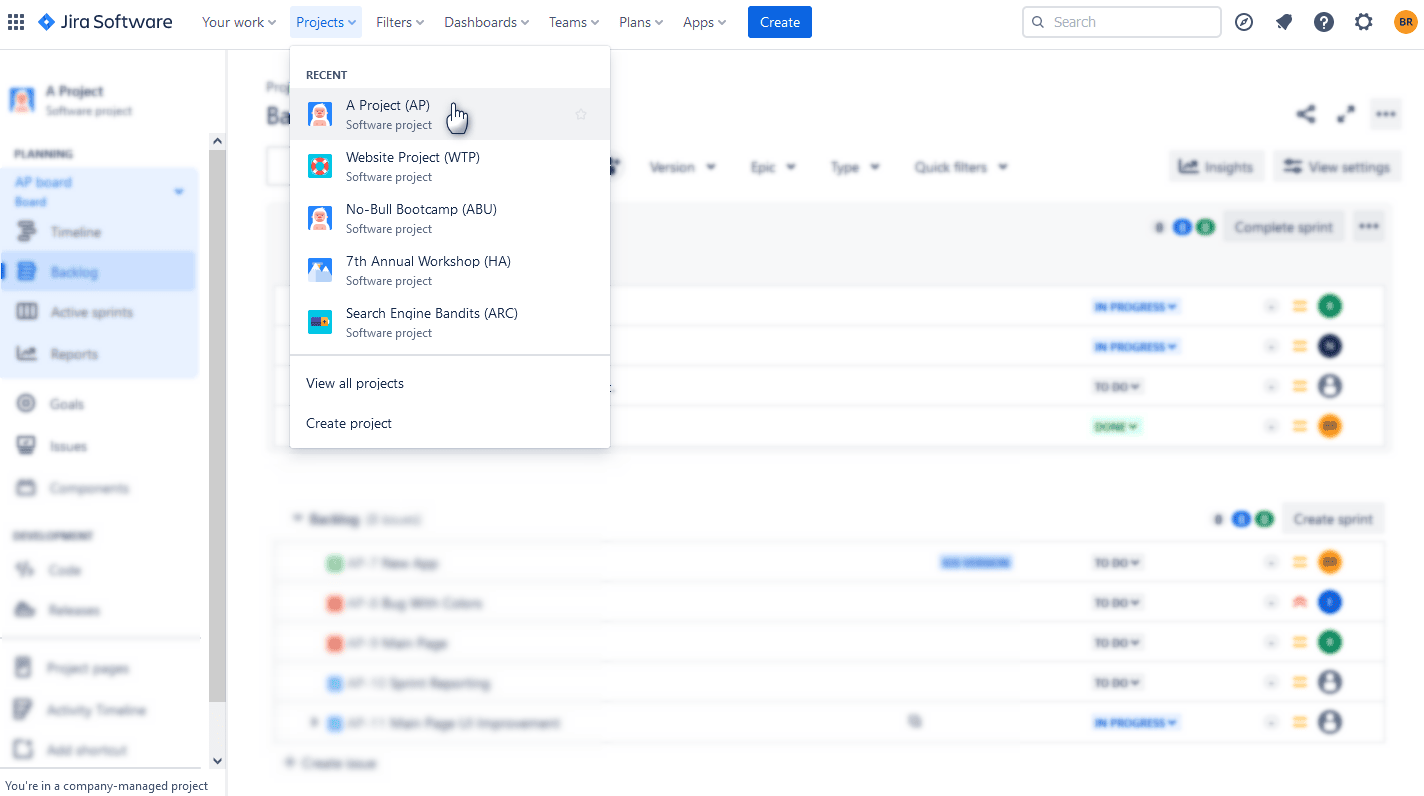Select Website Project (WTP) from the list
1424x796 pixels.
pos(450,166)
